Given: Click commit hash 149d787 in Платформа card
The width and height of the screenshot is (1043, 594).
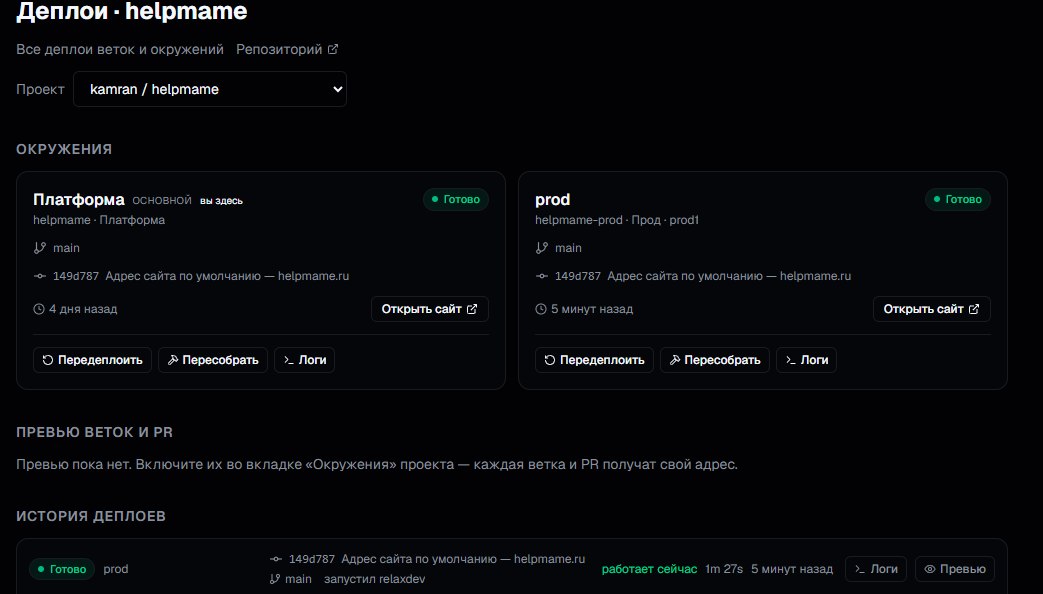Looking at the screenshot, I should pos(76,276).
